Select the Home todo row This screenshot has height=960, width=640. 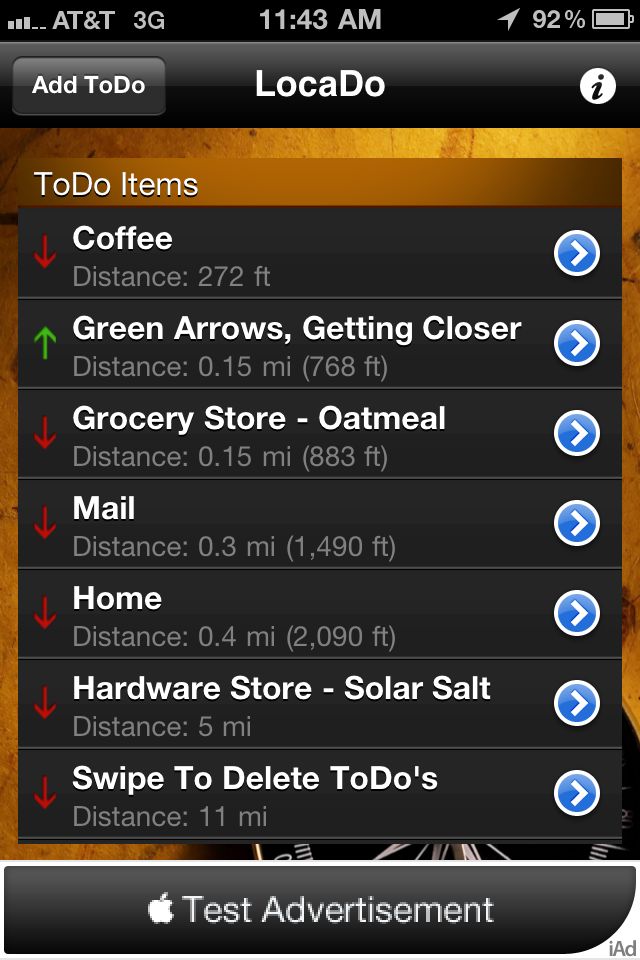point(320,613)
